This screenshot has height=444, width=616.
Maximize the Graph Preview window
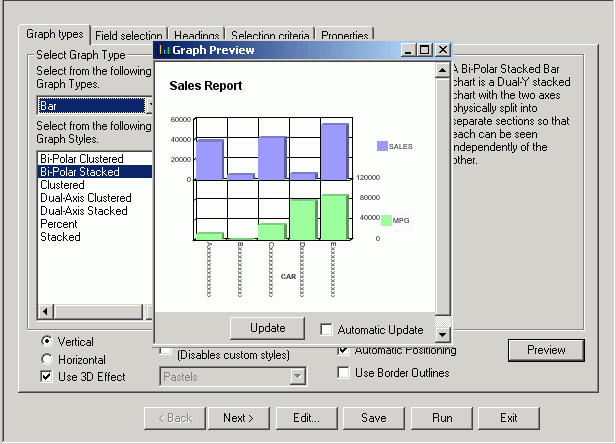click(x=425, y=50)
